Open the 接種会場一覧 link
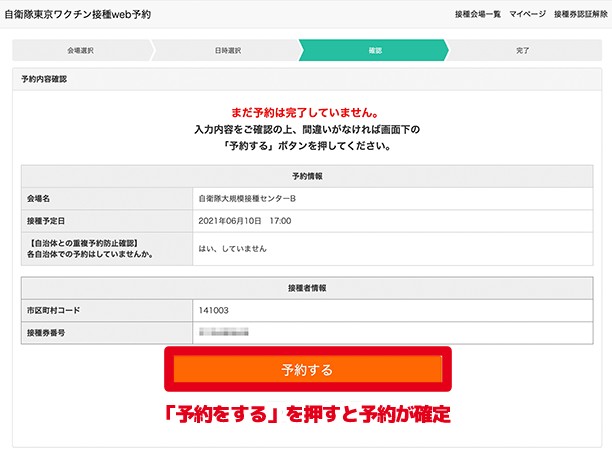This screenshot has height=459, width=612. 478,14
